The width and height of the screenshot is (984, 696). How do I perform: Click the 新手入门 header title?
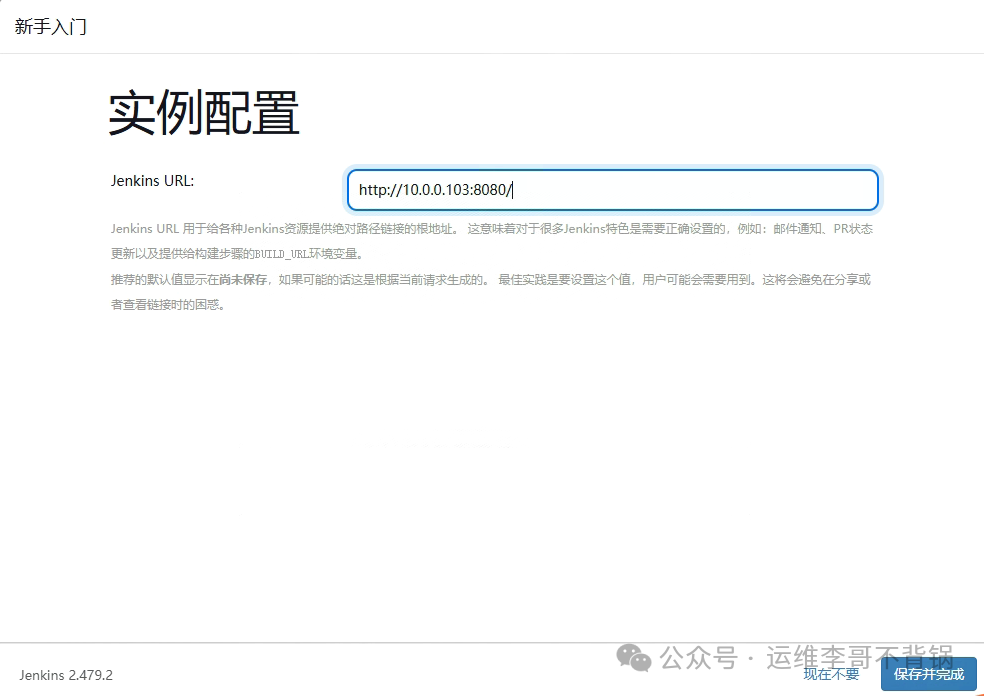[x=51, y=27]
